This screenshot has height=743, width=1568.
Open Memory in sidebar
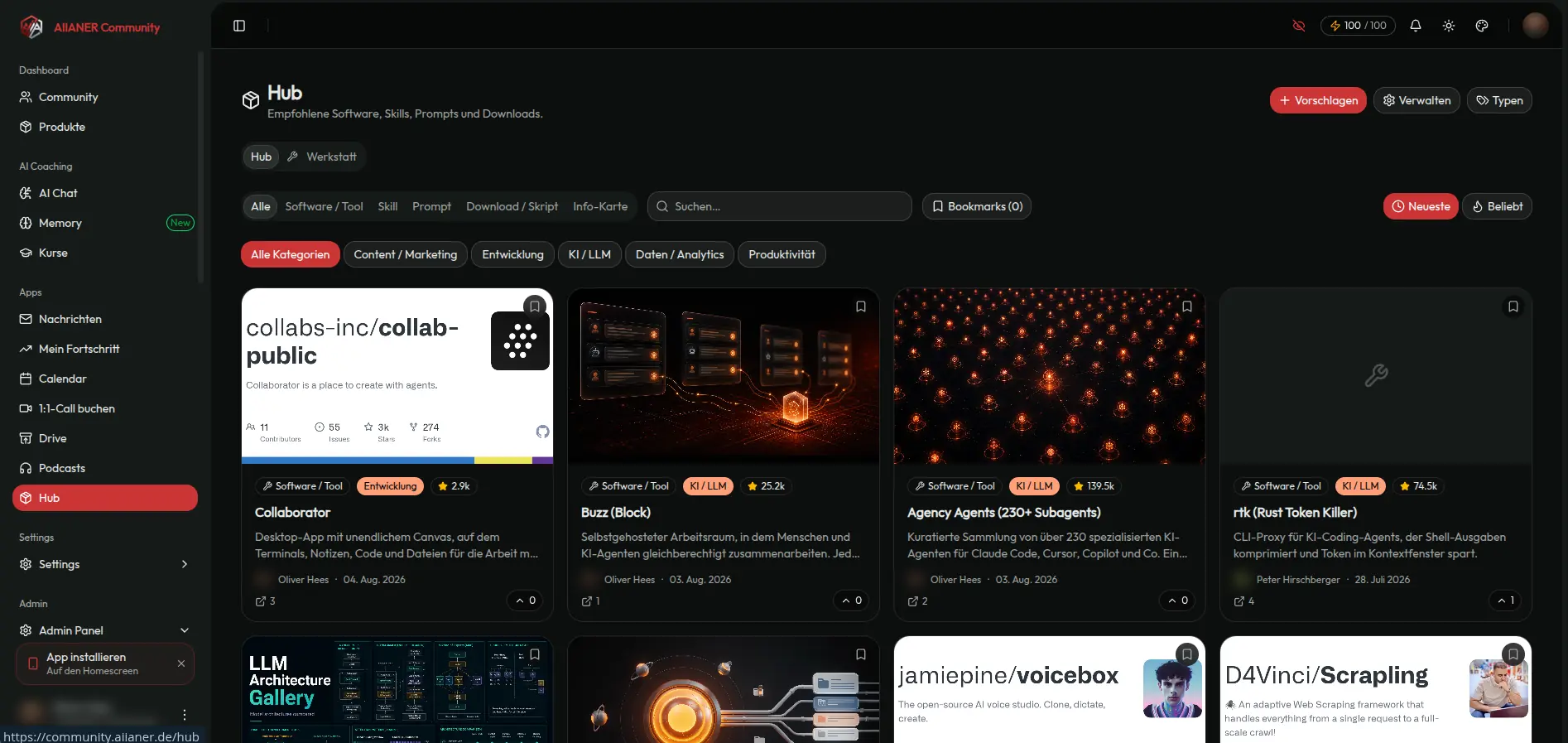click(105, 223)
